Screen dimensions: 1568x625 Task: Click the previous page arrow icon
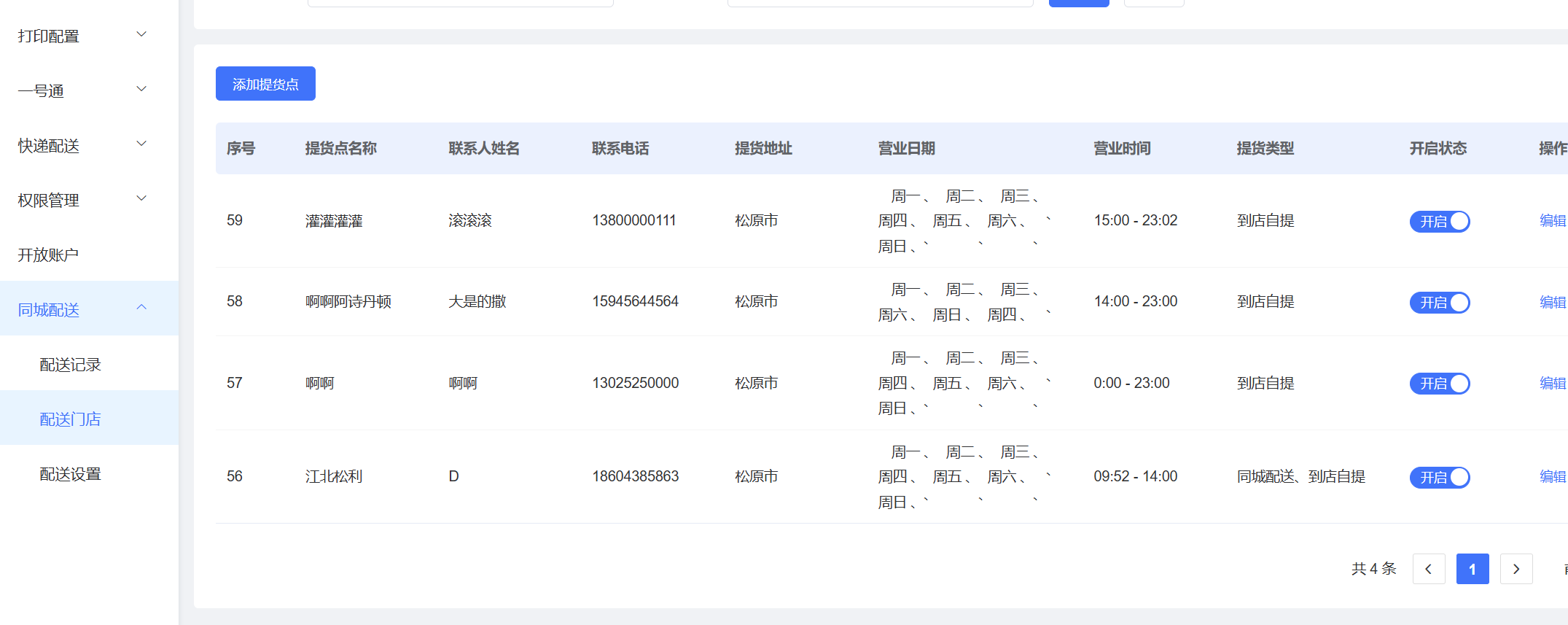tap(1428, 569)
